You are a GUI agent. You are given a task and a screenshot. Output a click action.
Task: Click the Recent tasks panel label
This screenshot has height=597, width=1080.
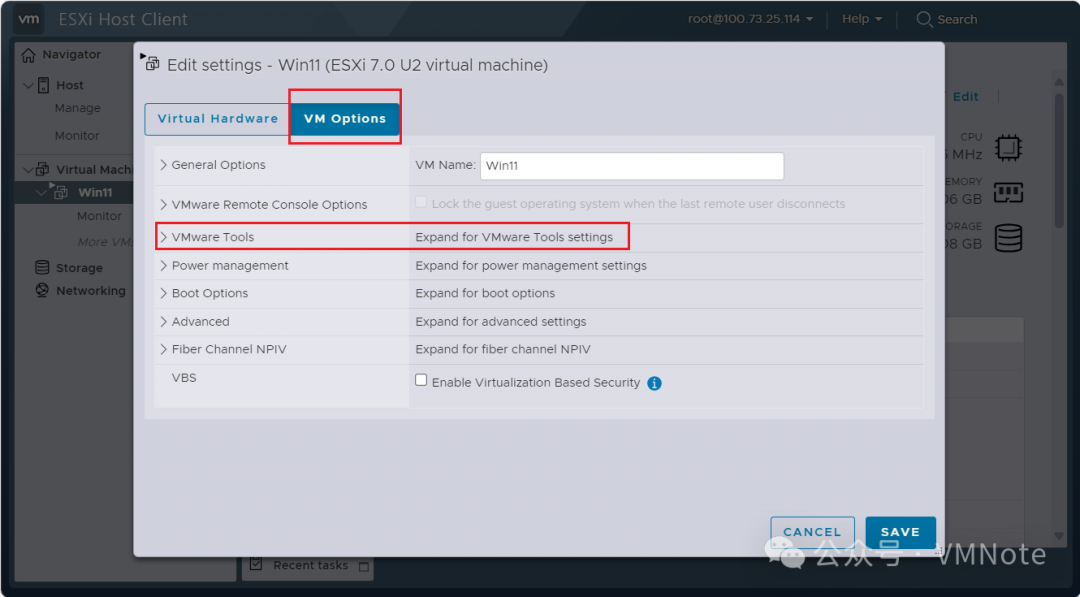pos(311,565)
